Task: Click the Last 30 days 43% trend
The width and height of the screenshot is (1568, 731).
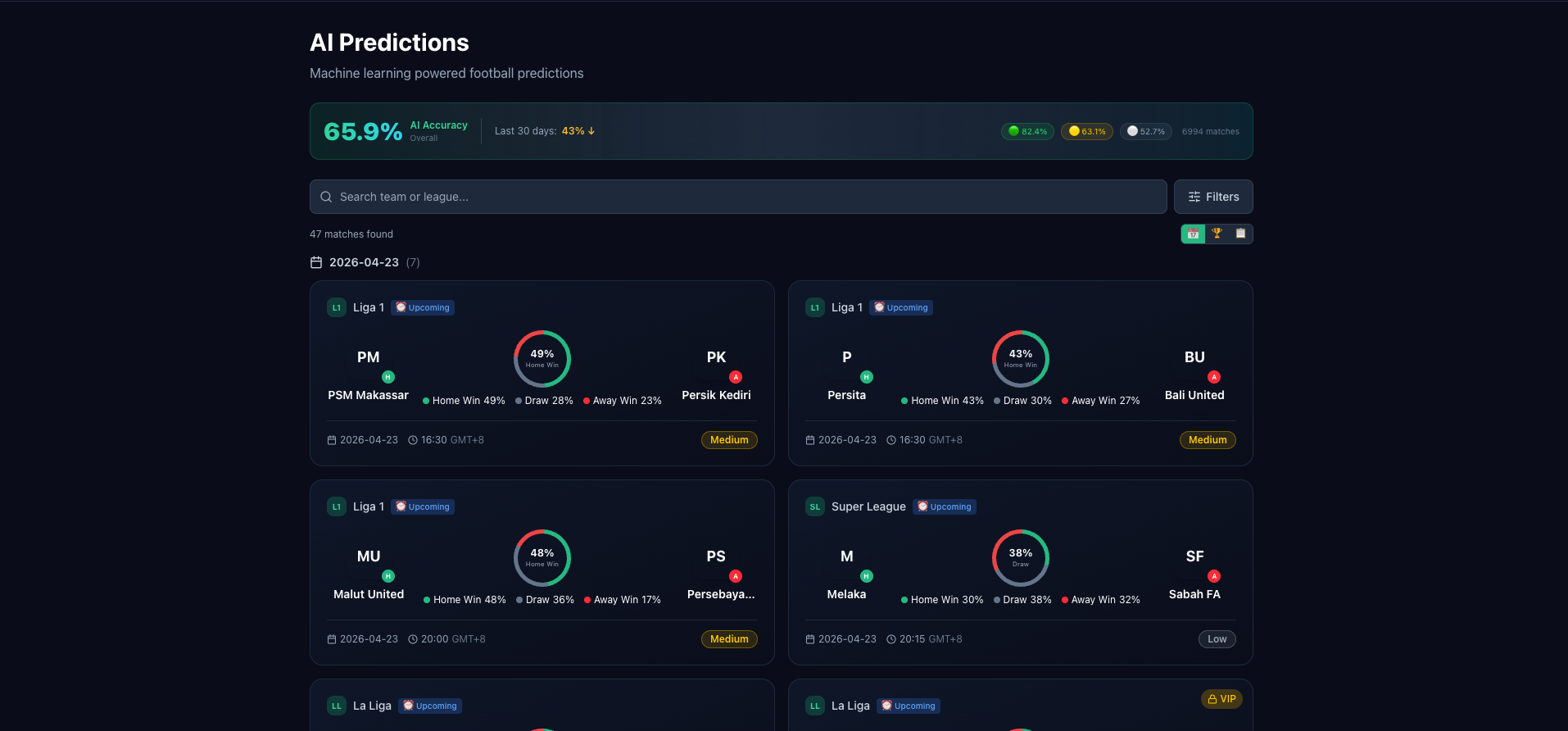Action: point(545,131)
